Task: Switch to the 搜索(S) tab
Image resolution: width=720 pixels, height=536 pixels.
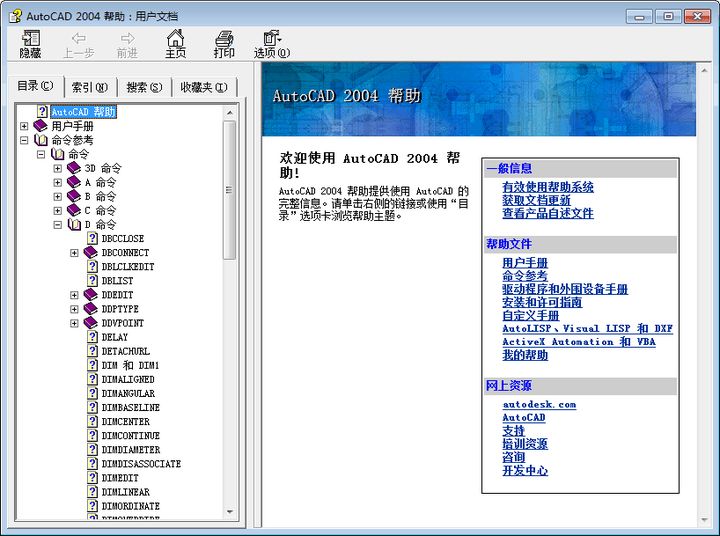Action: pyautogui.click(x=144, y=87)
